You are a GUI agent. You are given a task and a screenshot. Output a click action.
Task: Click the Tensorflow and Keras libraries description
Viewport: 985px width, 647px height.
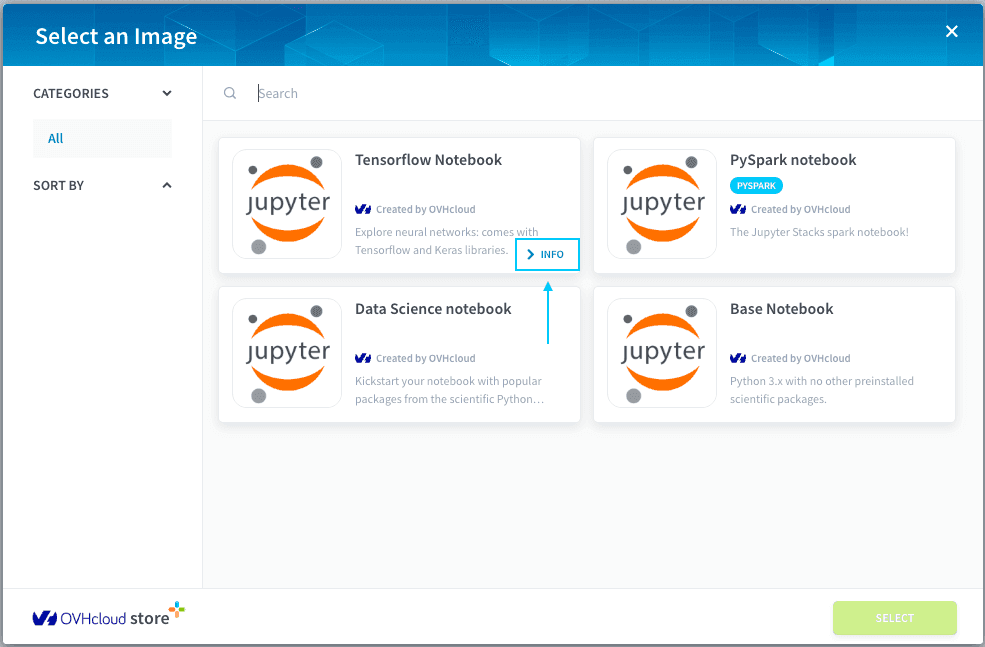[x=447, y=241]
